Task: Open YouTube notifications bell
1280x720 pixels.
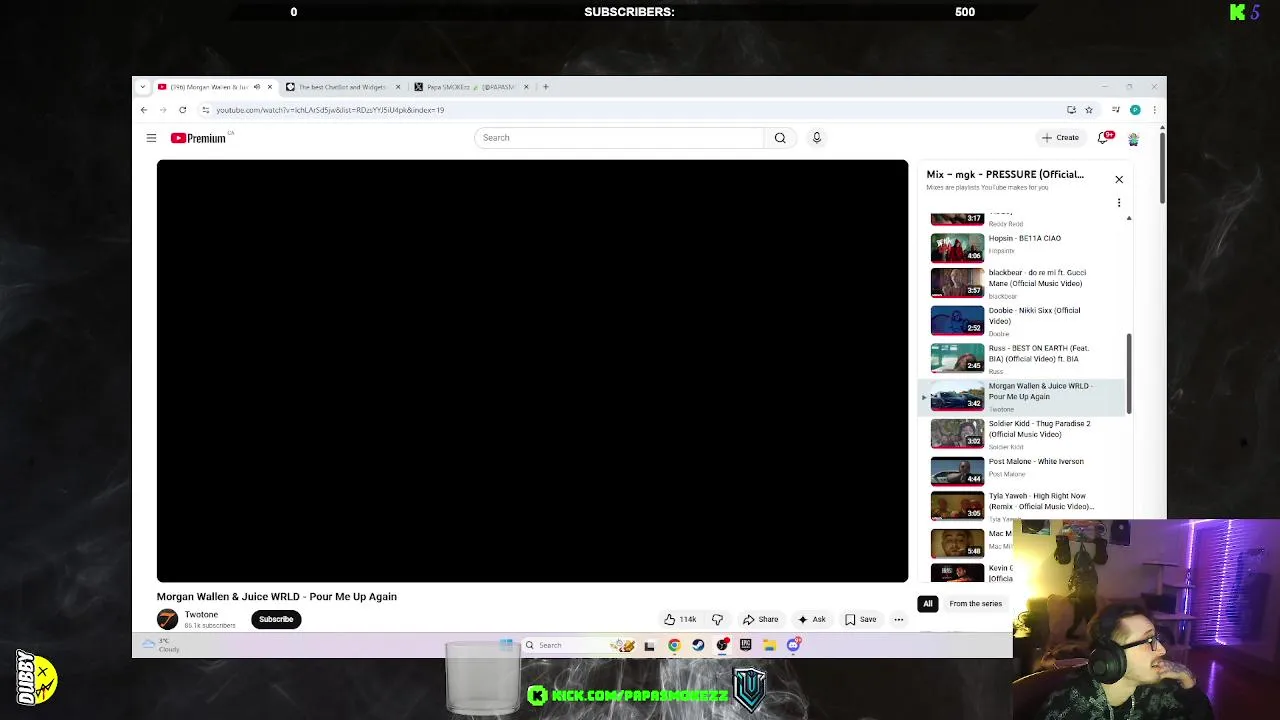Action: (x=1105, y=138)
